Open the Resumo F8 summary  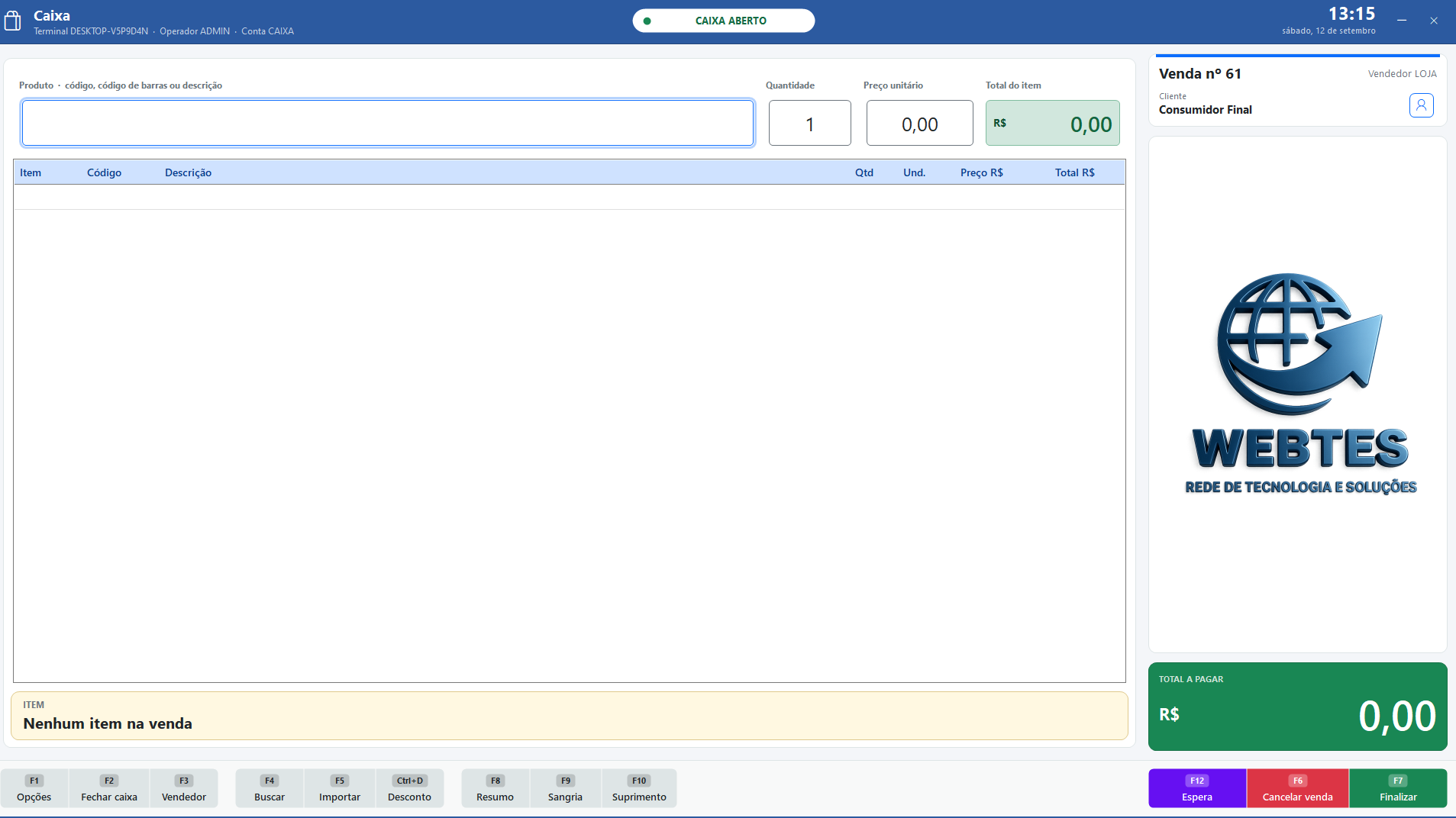pos(496,788)
